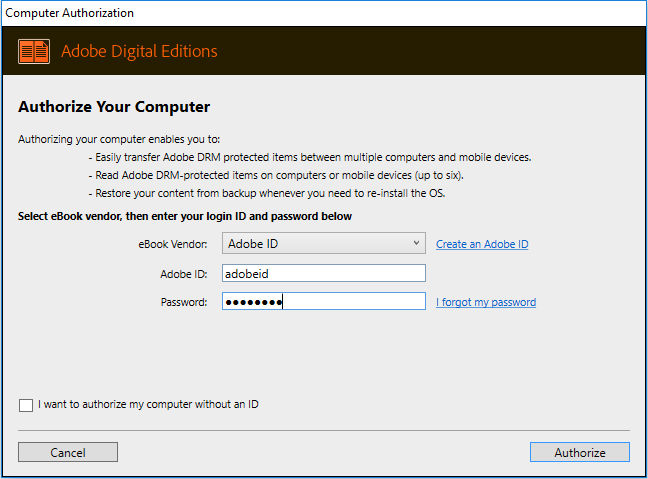Enable authorize without an ID checkbox
Image resolution: width=648 pixels, height=479 pixels.
point(25,405)
